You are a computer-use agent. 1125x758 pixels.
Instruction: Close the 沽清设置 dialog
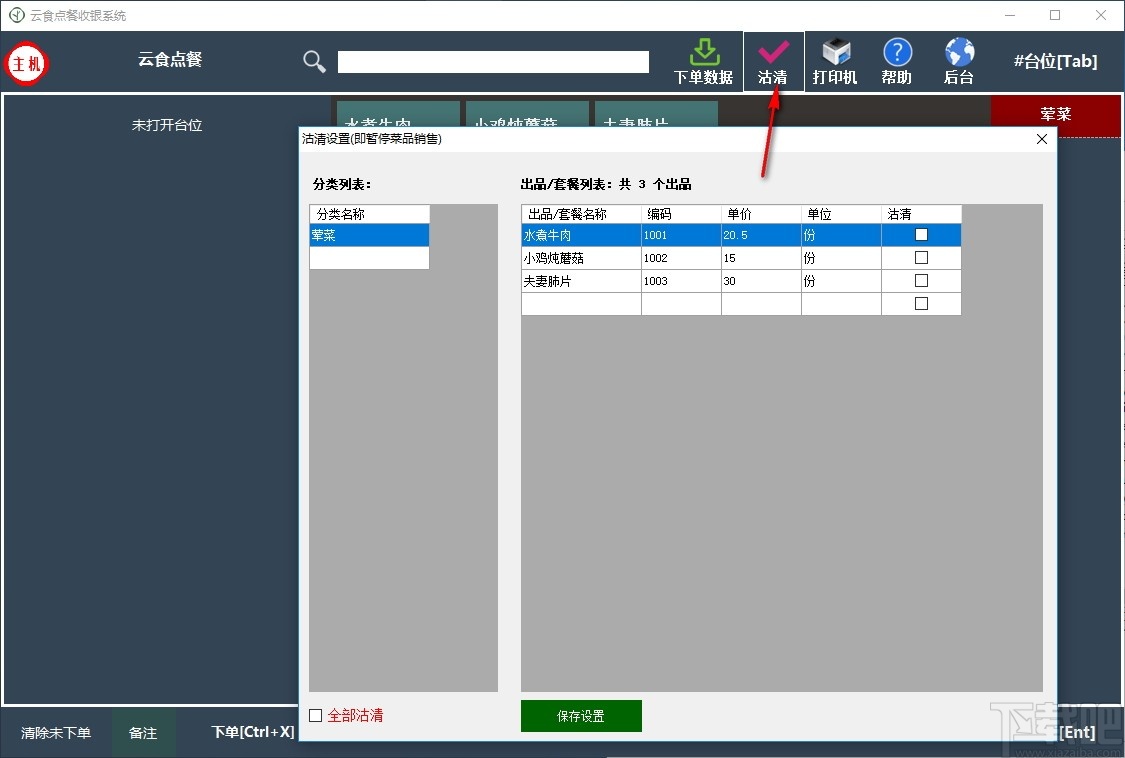[1042, 139]
